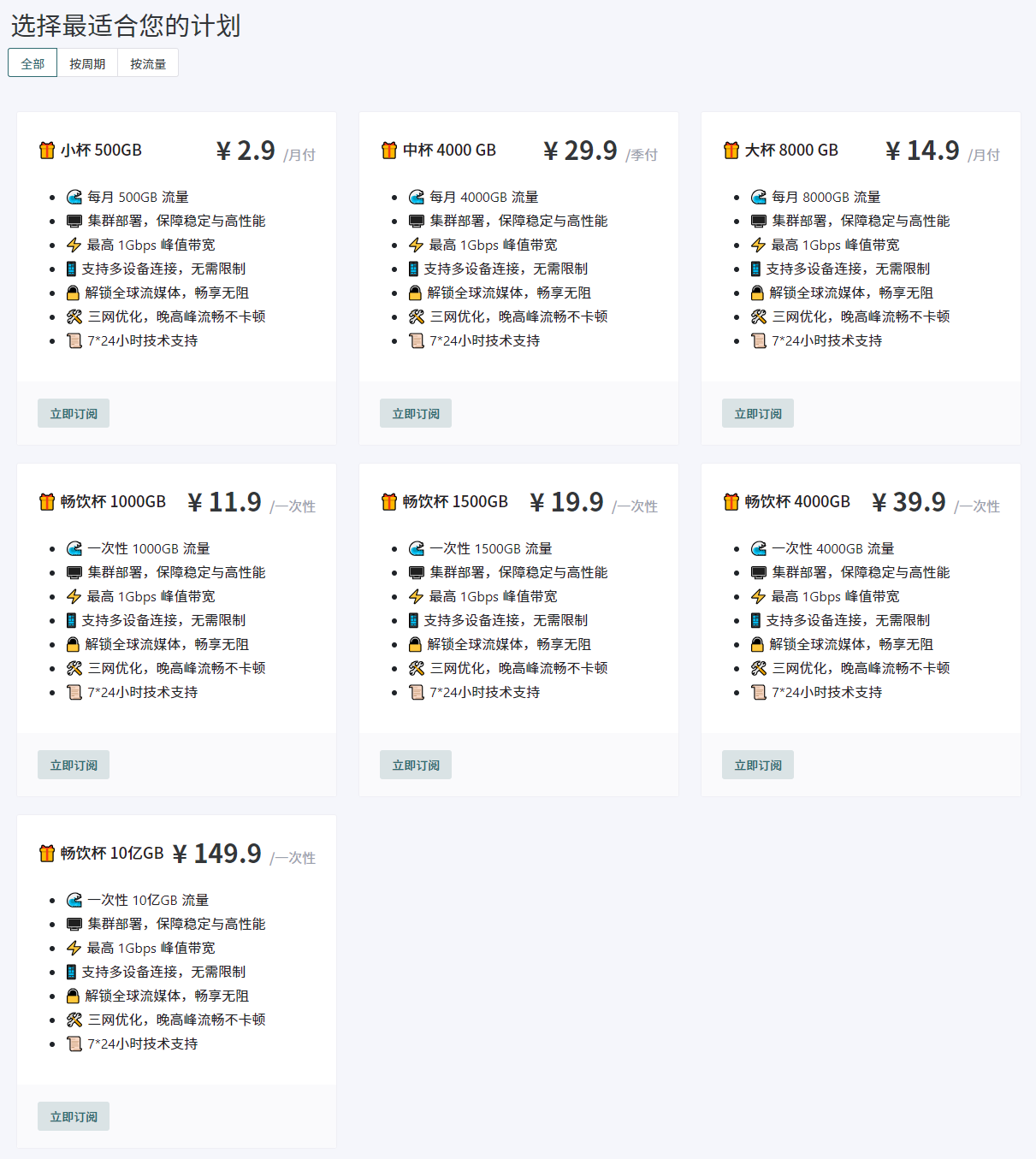
Task: Click lightning icon in 畅饮杯 10亿GB card
Action: pos(74,949)
